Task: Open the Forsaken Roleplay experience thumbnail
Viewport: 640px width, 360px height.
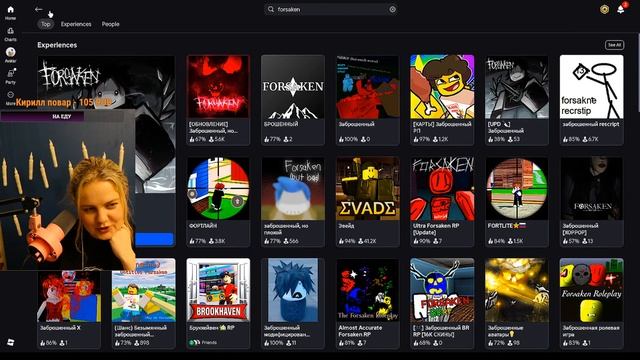Action: 591,290
